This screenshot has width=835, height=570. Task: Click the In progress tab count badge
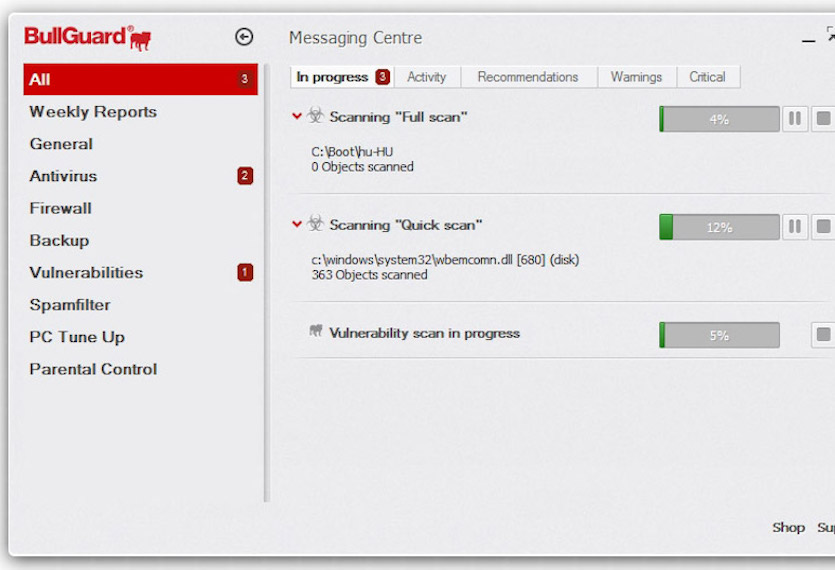(382, 77)
